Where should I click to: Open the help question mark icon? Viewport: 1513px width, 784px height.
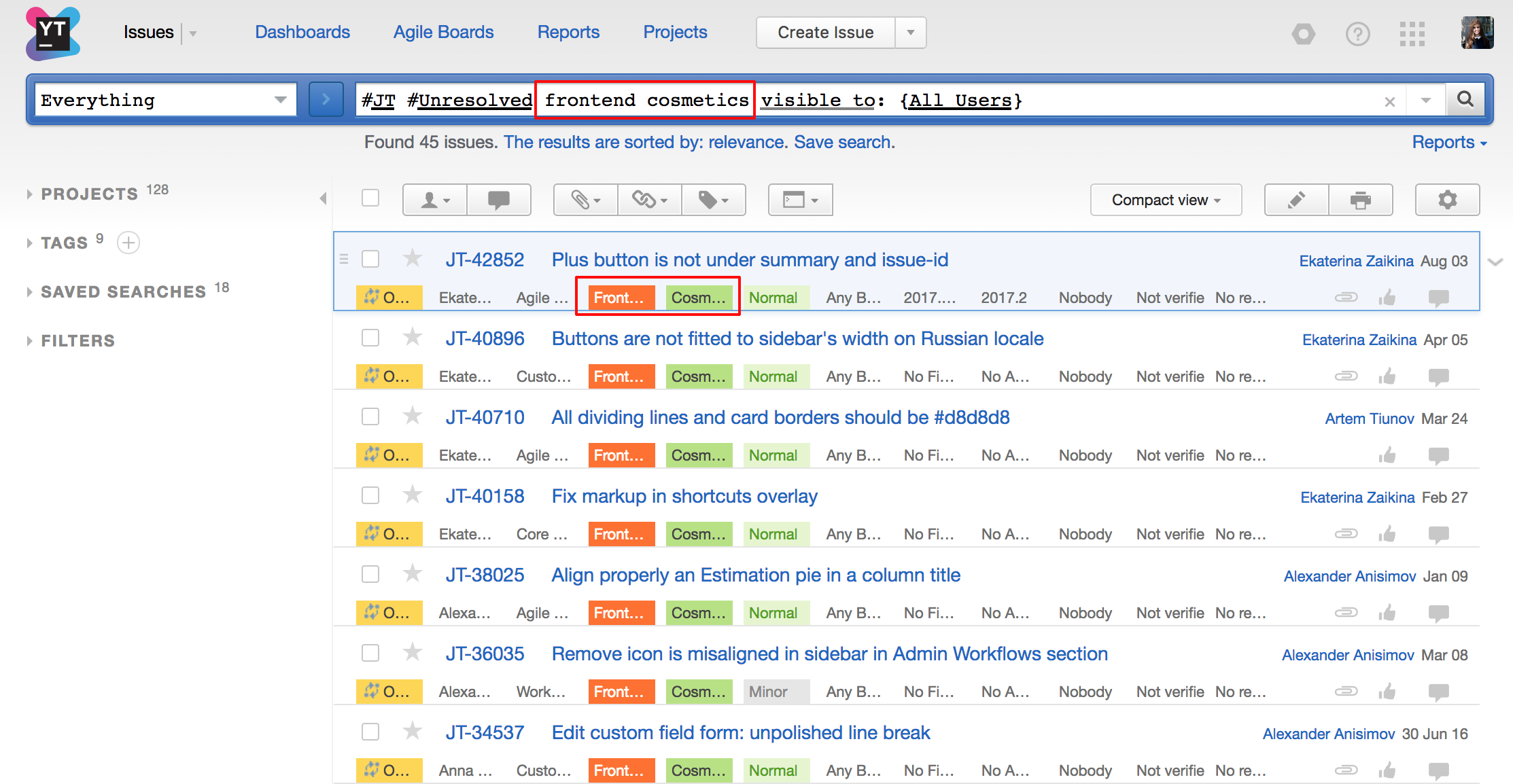(x=1357, y=33)
